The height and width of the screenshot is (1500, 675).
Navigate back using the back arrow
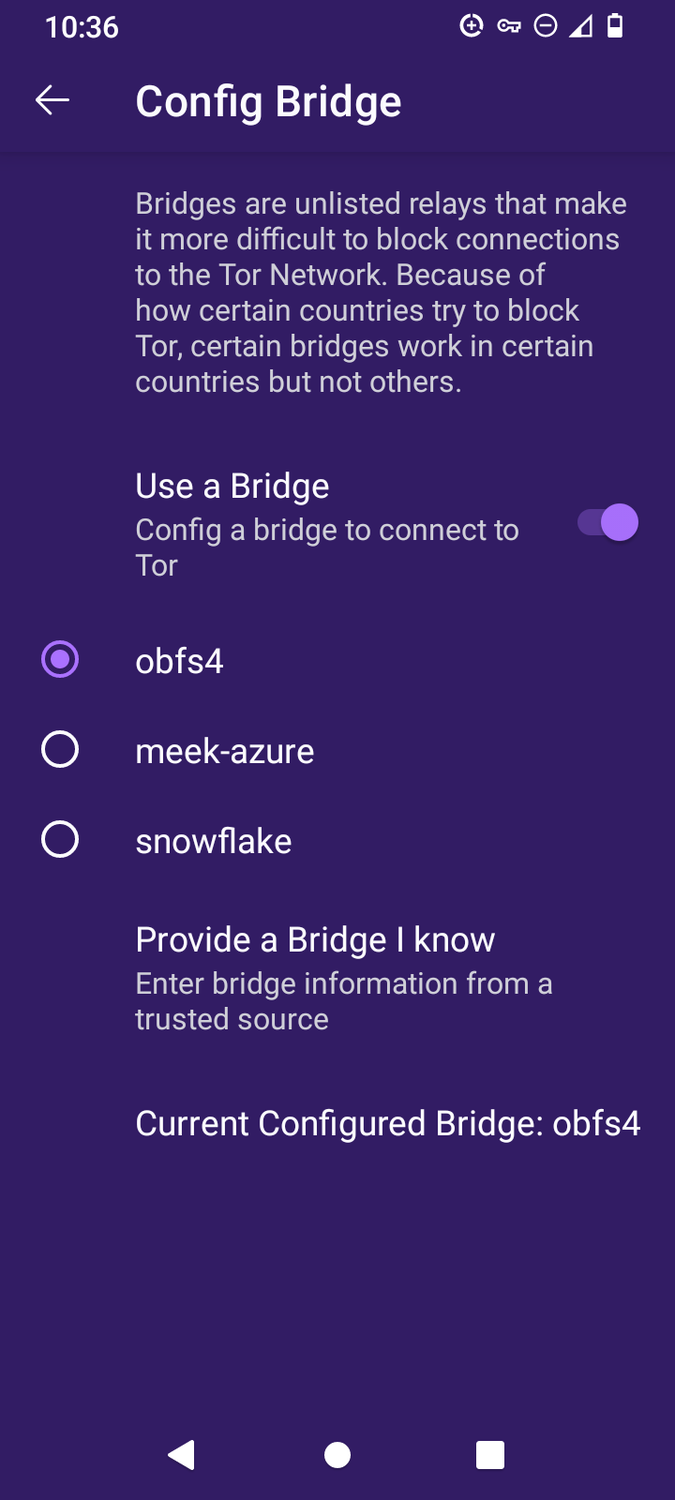pyautogui.click(x=52, y=99)
